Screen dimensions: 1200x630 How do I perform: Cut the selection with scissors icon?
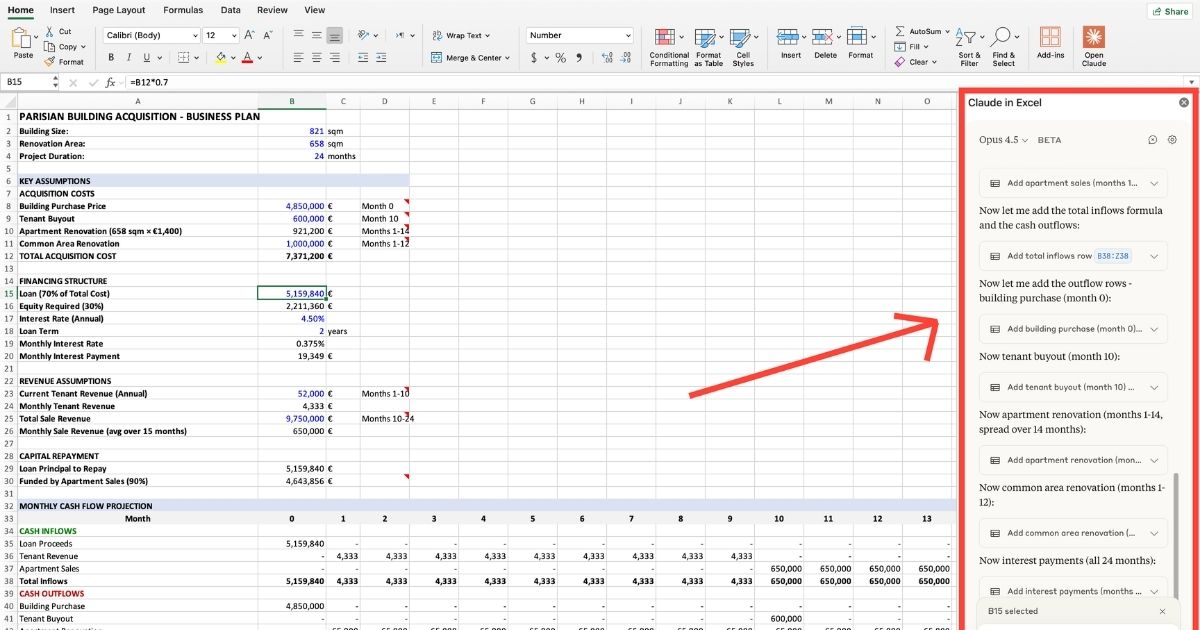click(58, 32)
